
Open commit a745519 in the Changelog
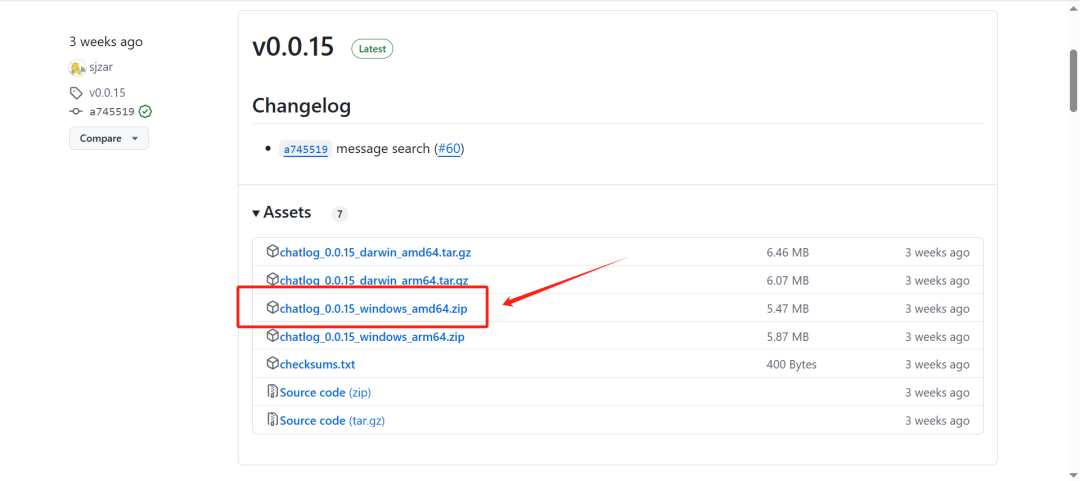[306, 150]
